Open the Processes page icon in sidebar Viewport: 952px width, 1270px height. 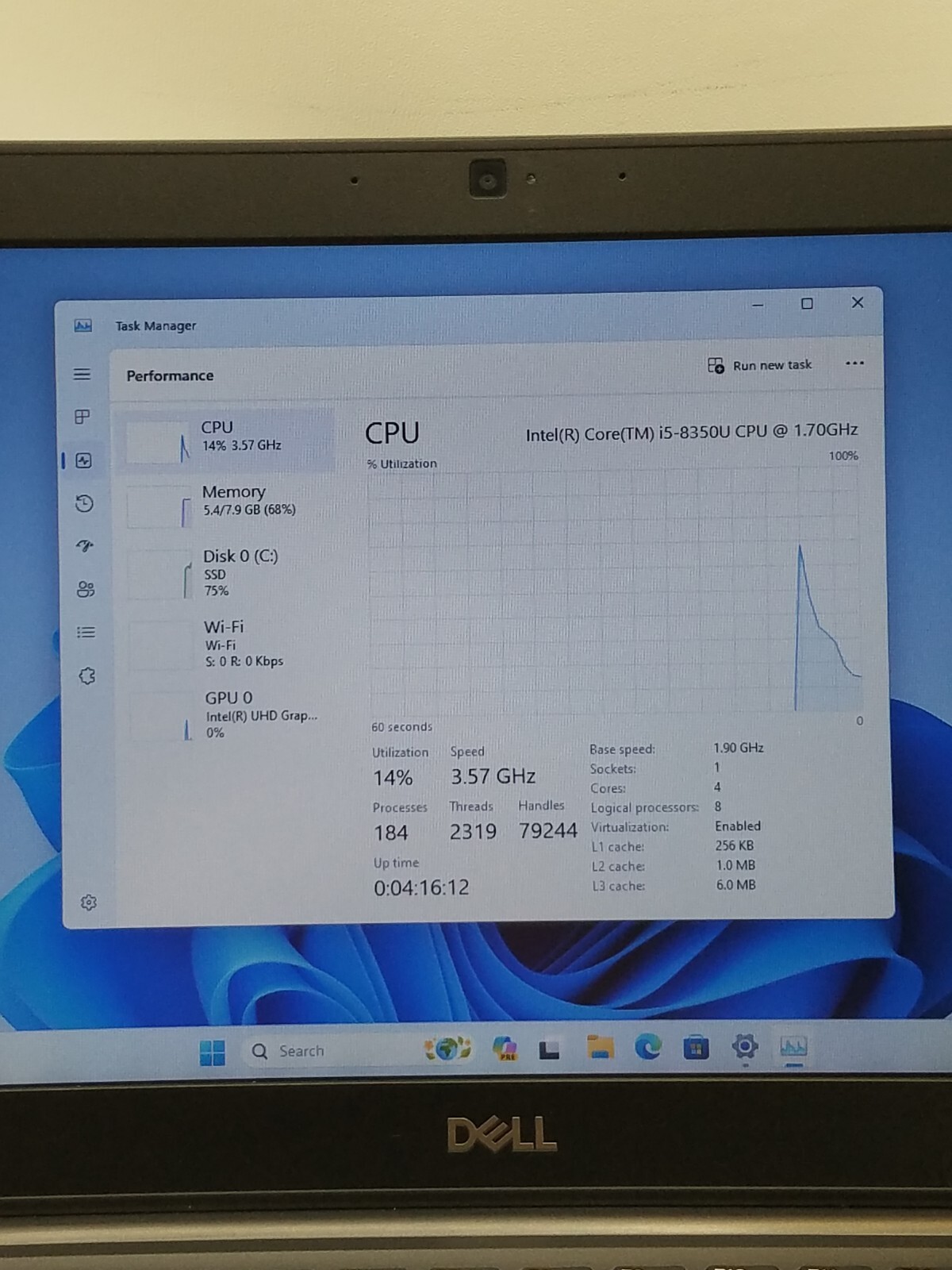(x=83, y=417)
